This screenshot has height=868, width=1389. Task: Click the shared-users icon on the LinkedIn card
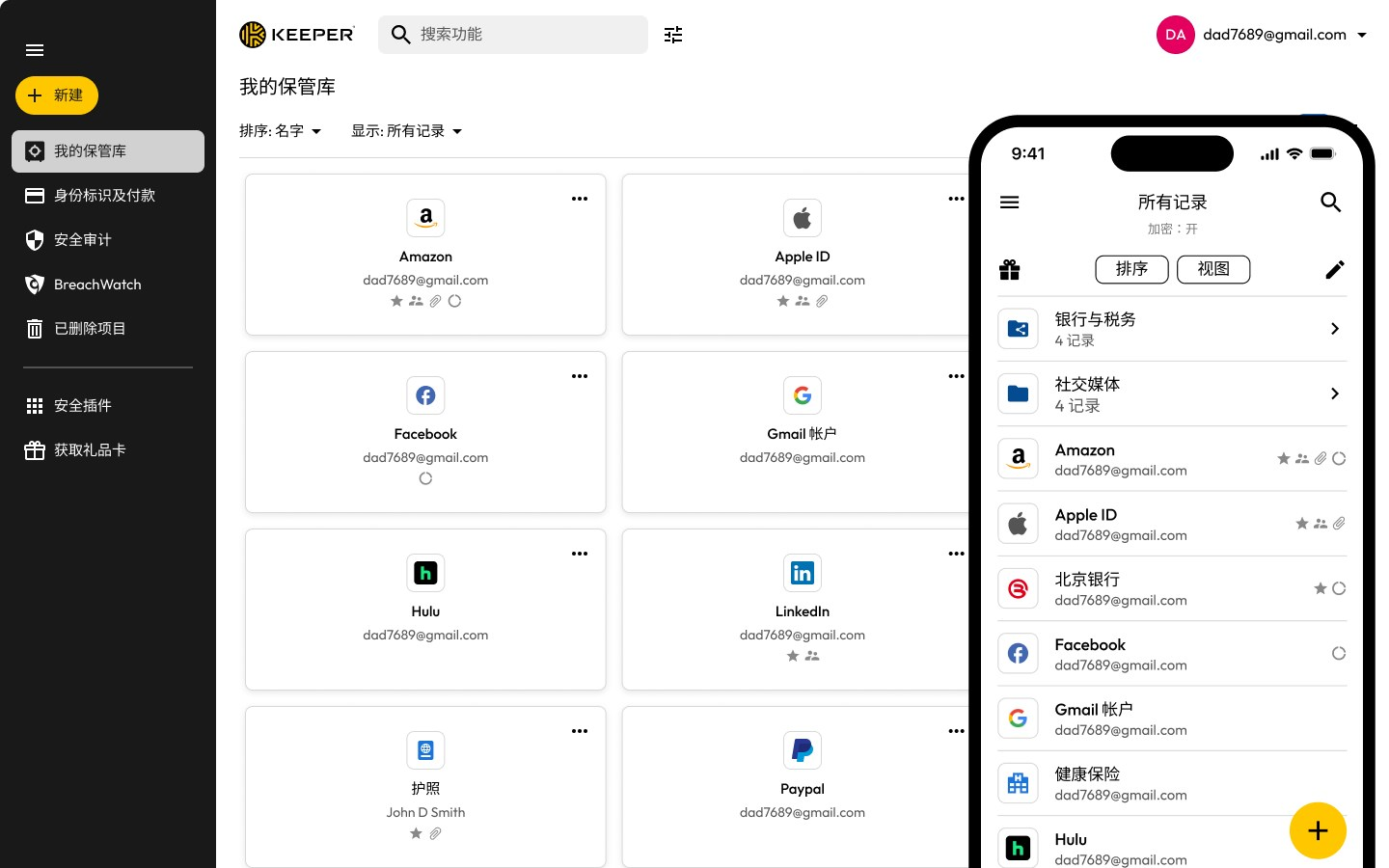pos(812,656)
